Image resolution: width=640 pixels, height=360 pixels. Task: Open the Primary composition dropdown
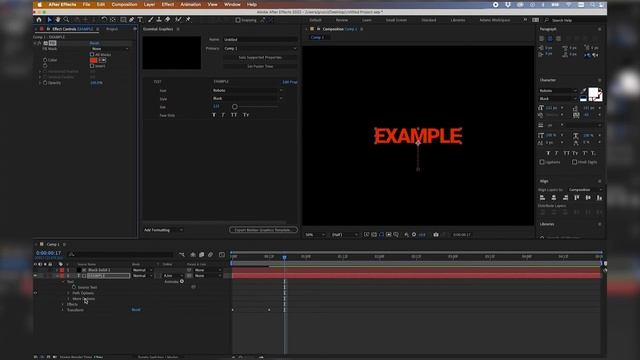(x=260, y=48)
